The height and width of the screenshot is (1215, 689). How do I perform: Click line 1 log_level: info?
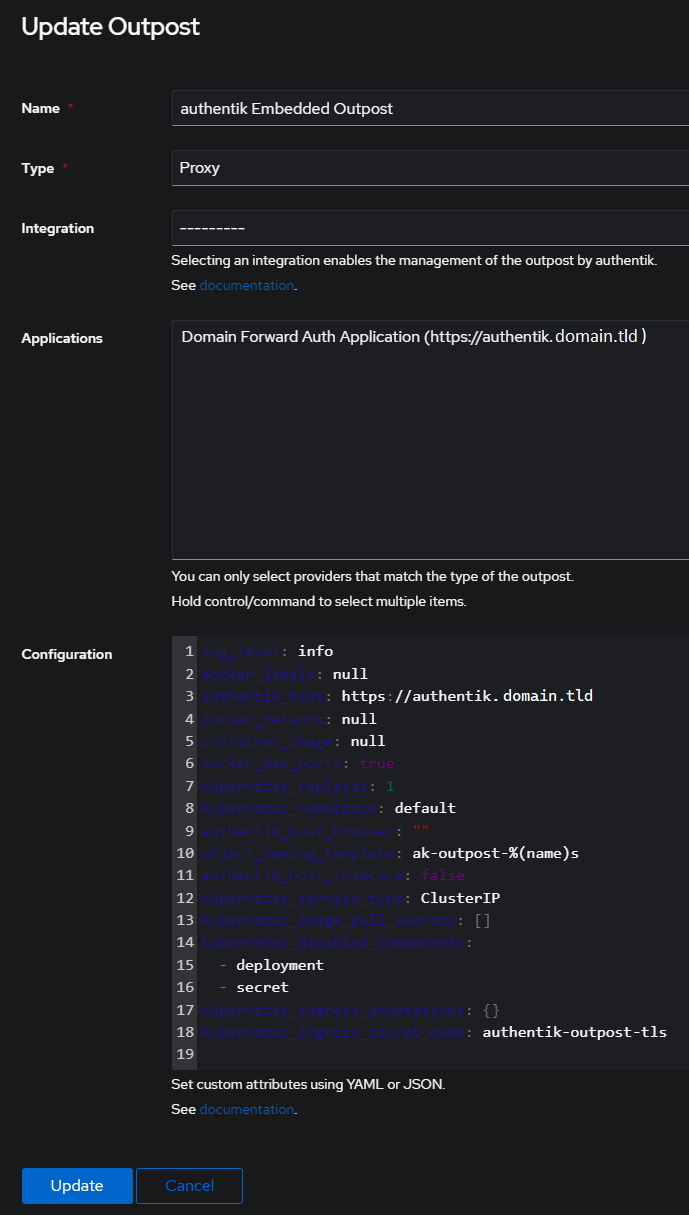[267, 651]
